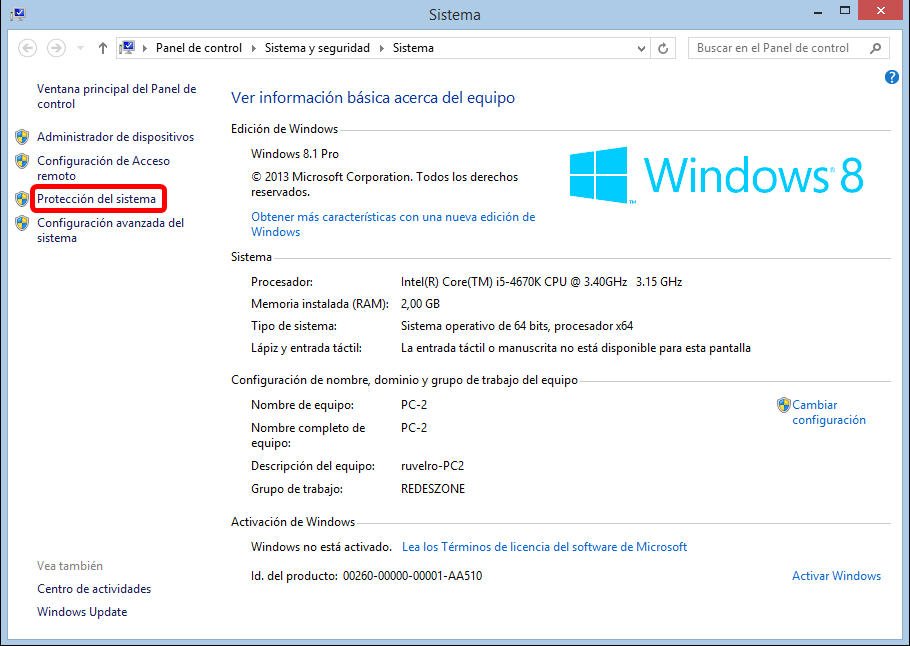Click Activar Windows link
910x646 pixels.
(836, 576)
